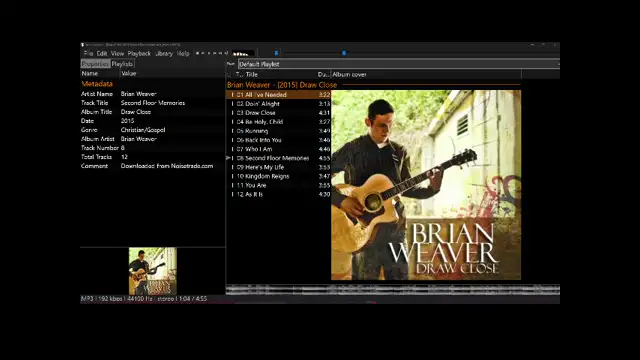Click the Artist Name property row
This screenshot has height=360, width=640.
click(x=153, y=94)
